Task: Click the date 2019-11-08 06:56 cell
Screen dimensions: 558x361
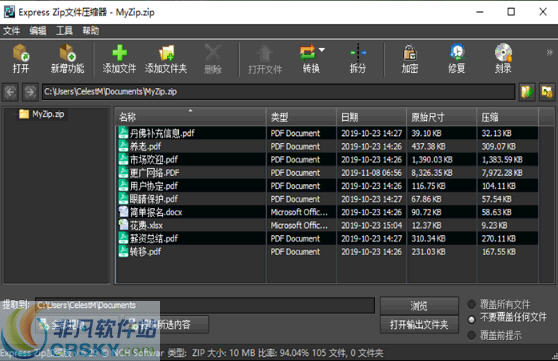Action: [372, 173]
